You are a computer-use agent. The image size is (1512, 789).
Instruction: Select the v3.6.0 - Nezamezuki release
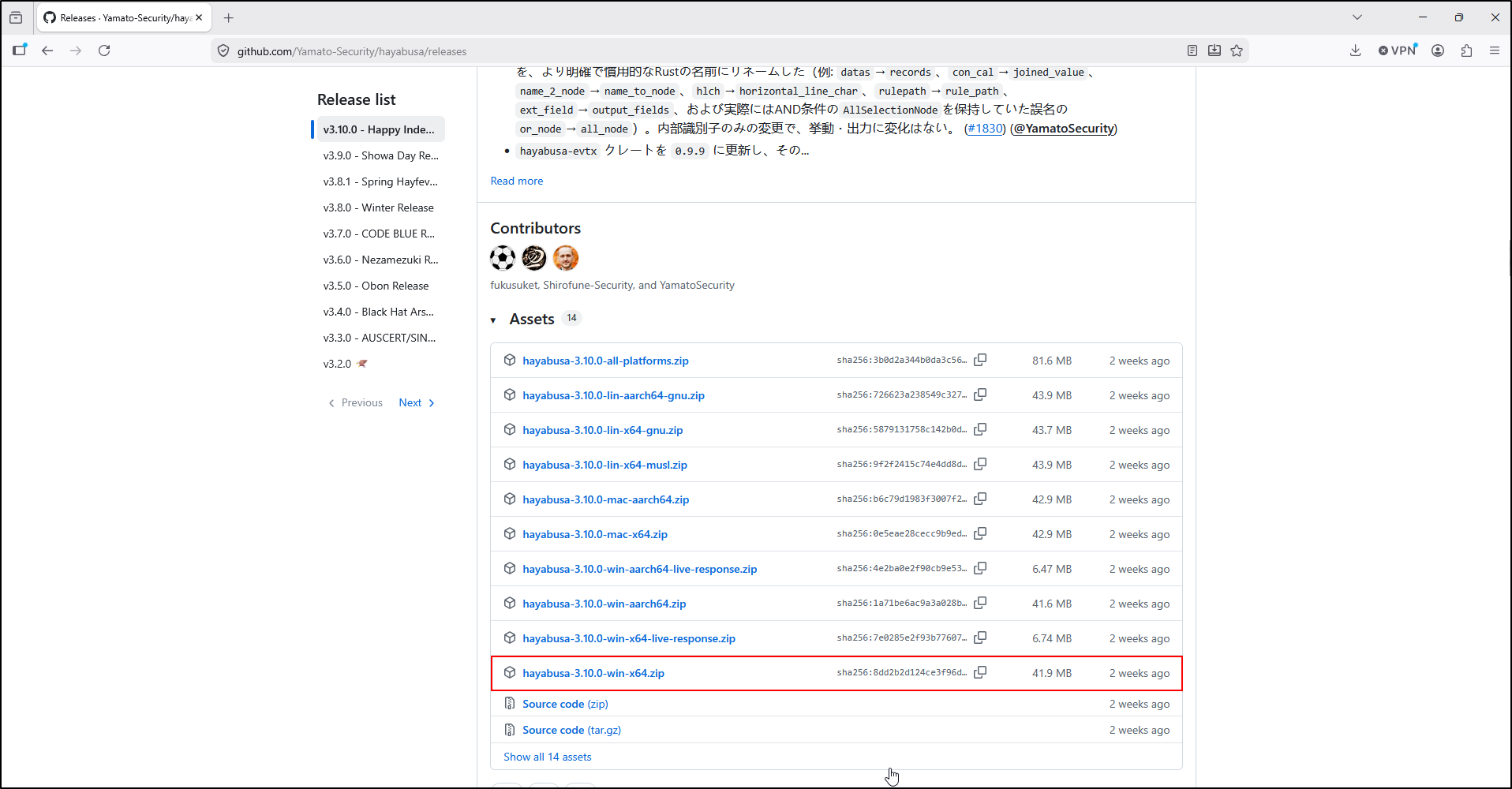click(x=381, y=260)
